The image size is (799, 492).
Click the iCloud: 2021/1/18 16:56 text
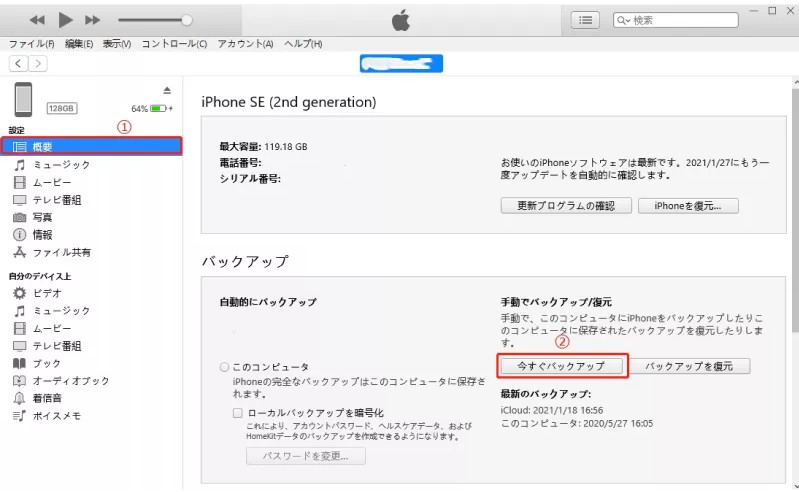(552, 410)
